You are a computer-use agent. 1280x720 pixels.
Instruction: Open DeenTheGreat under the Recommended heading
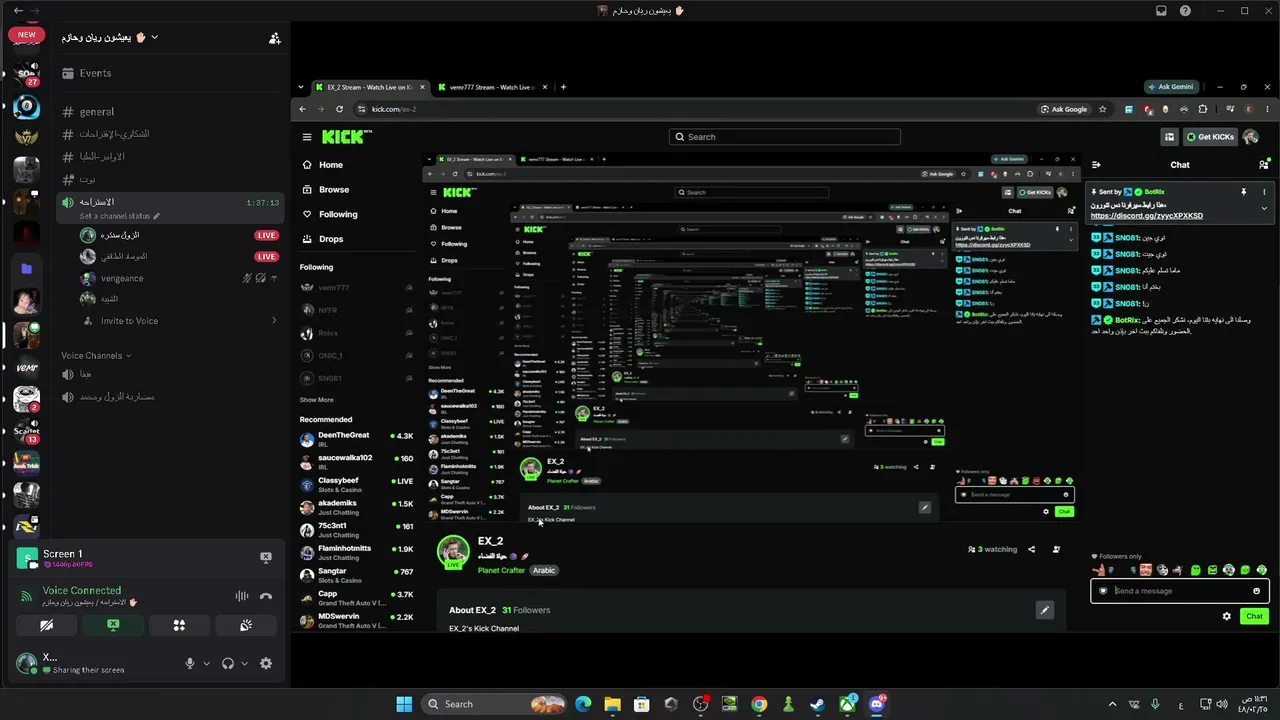[x=357, y=440]
